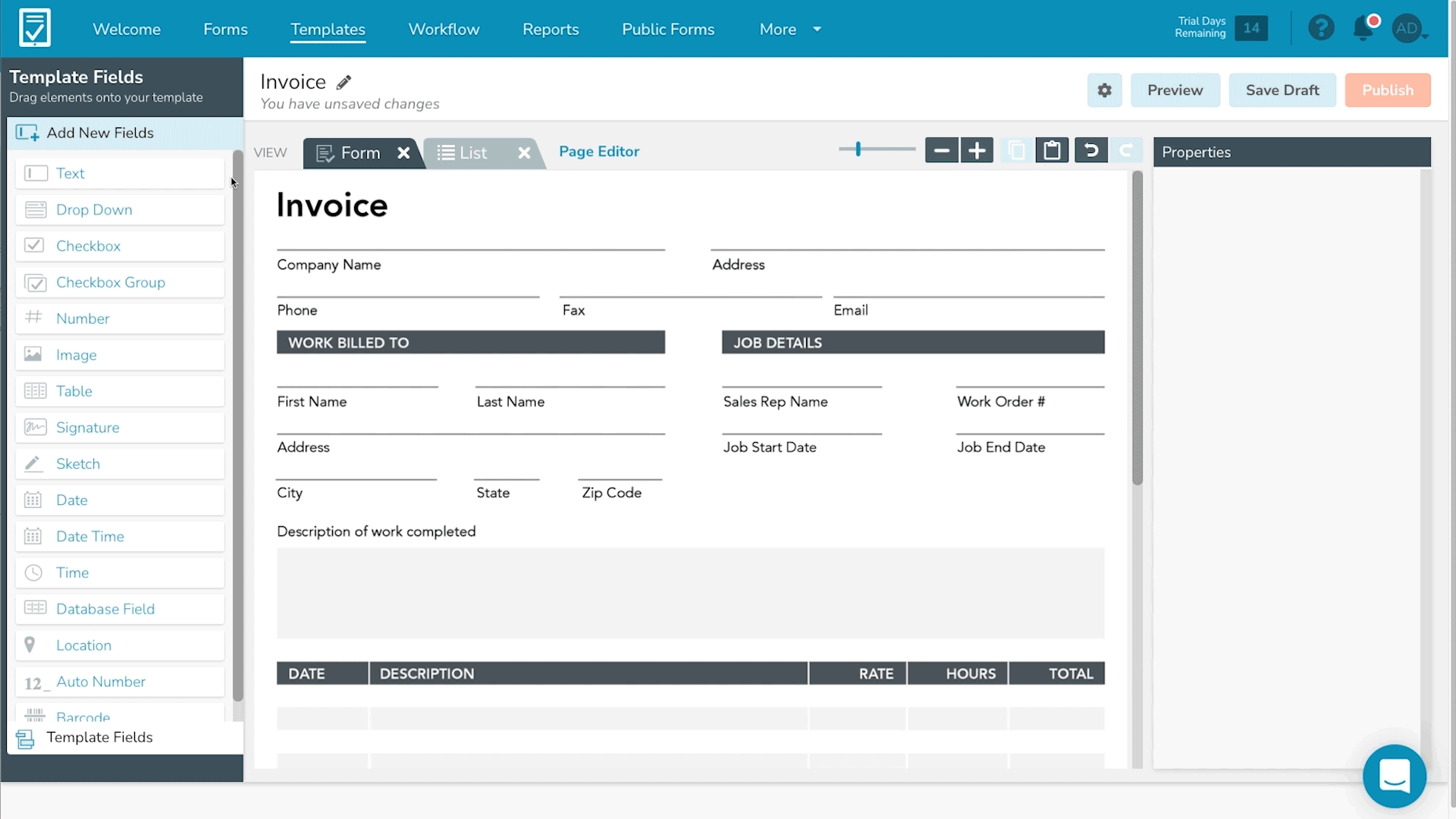Open the chat support bubble
The height and width of the screenshot is (819, 1456).
pos(1394,776)
